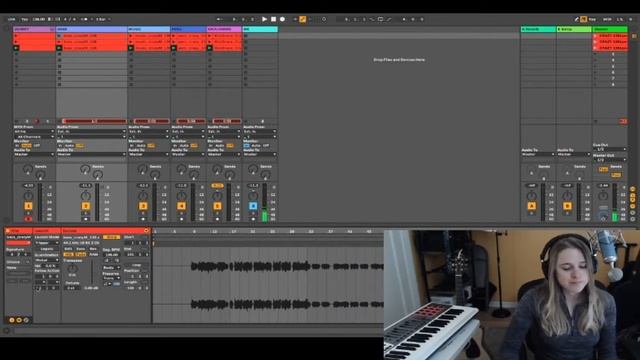Toggle the Warp button in Sample box
The image size is (640, 360).
click(x=111, y=237)
